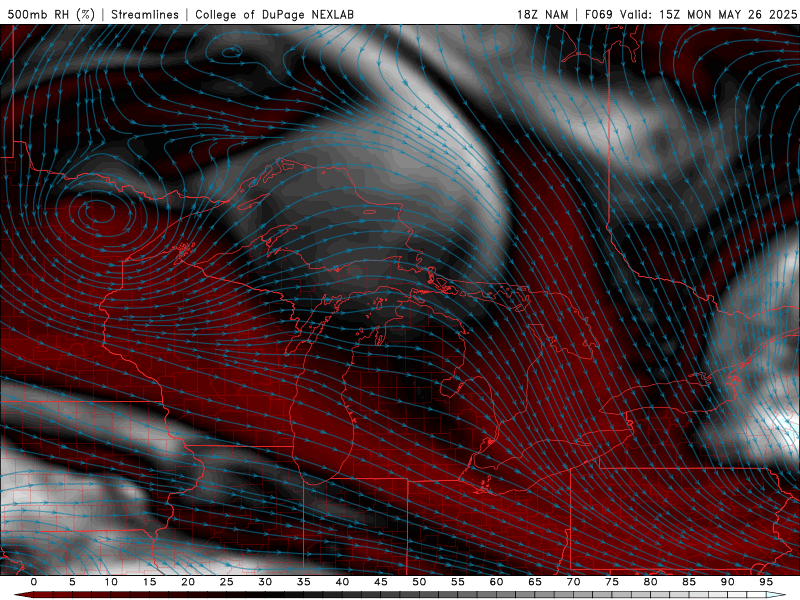800x600 pixels.
Task: Click the "85" value on the color scale
Action: [x=689, y=582]
